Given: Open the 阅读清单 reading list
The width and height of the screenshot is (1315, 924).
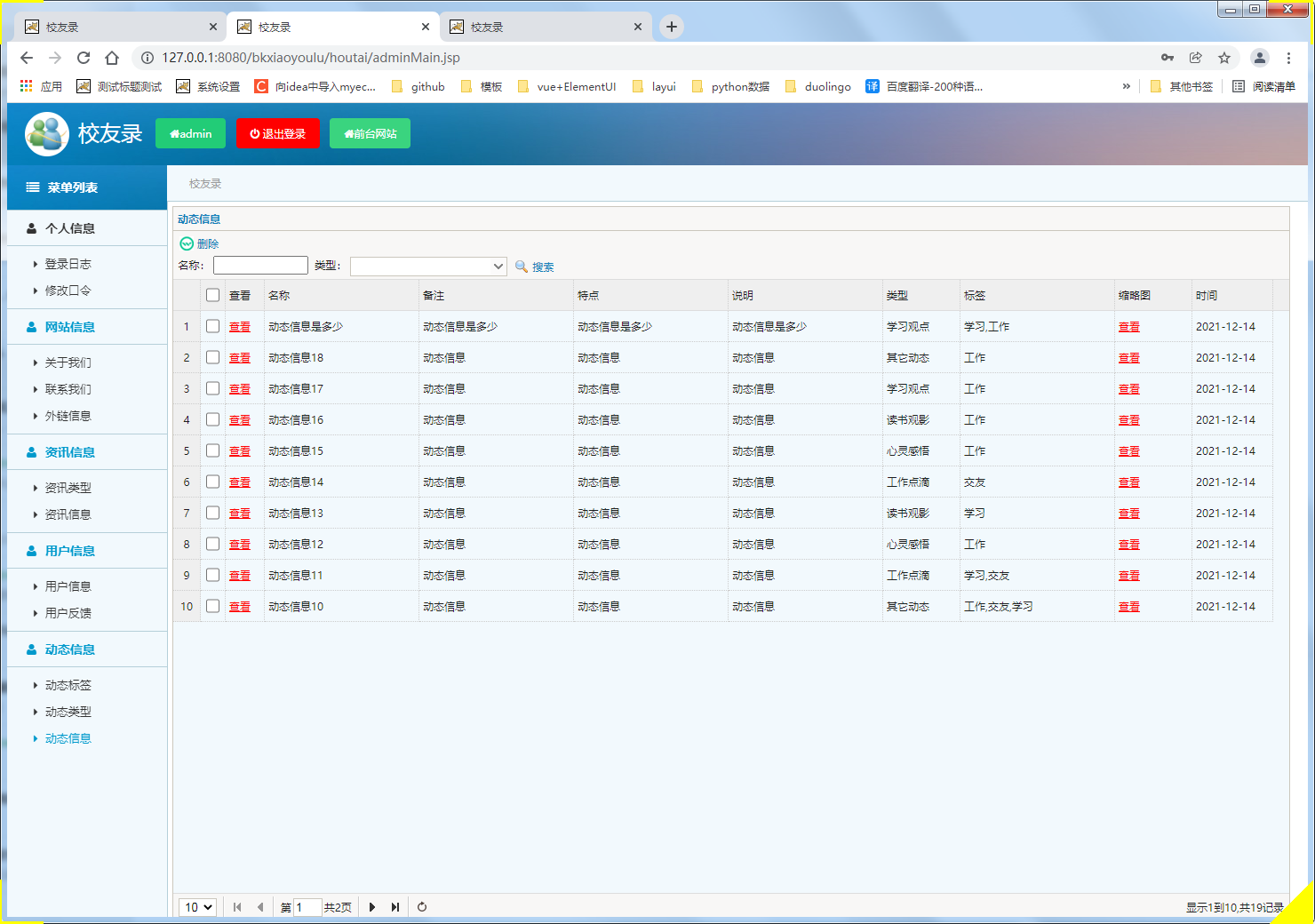Looking at the screenshot, I should (x=1263, y=86).
